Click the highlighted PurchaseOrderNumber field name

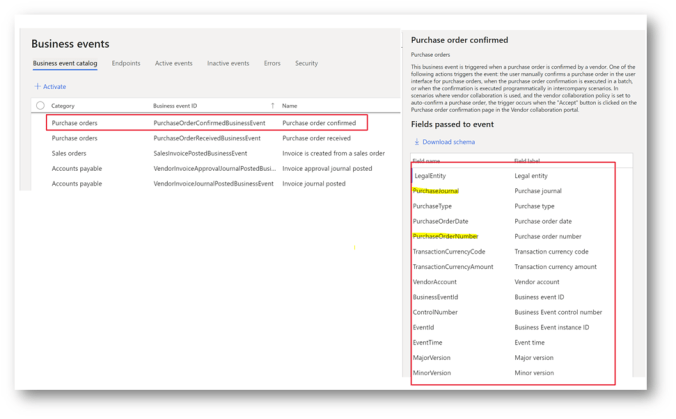(x=445, y=236)
